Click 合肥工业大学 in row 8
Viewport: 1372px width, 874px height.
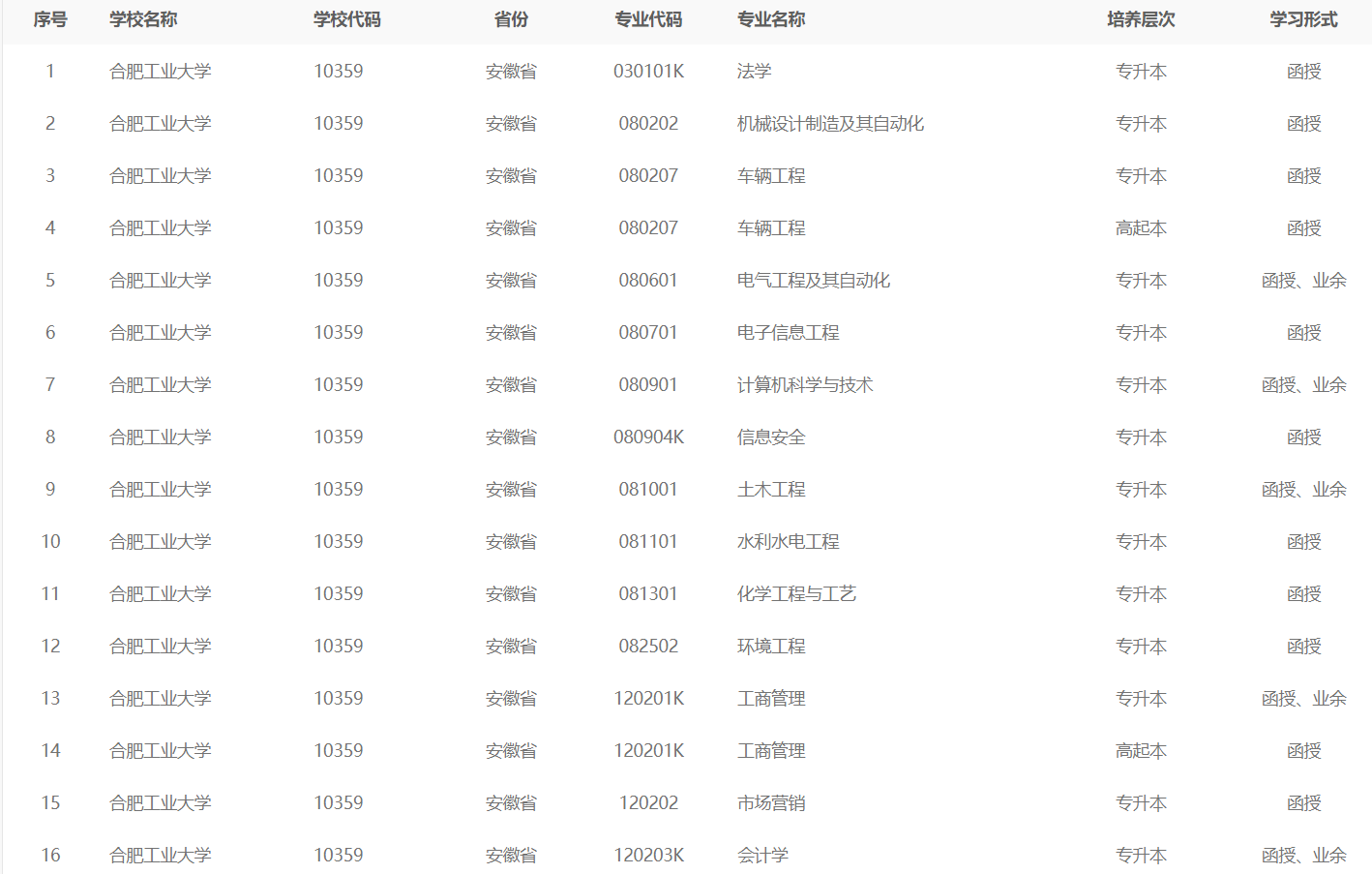coord(160,437)
